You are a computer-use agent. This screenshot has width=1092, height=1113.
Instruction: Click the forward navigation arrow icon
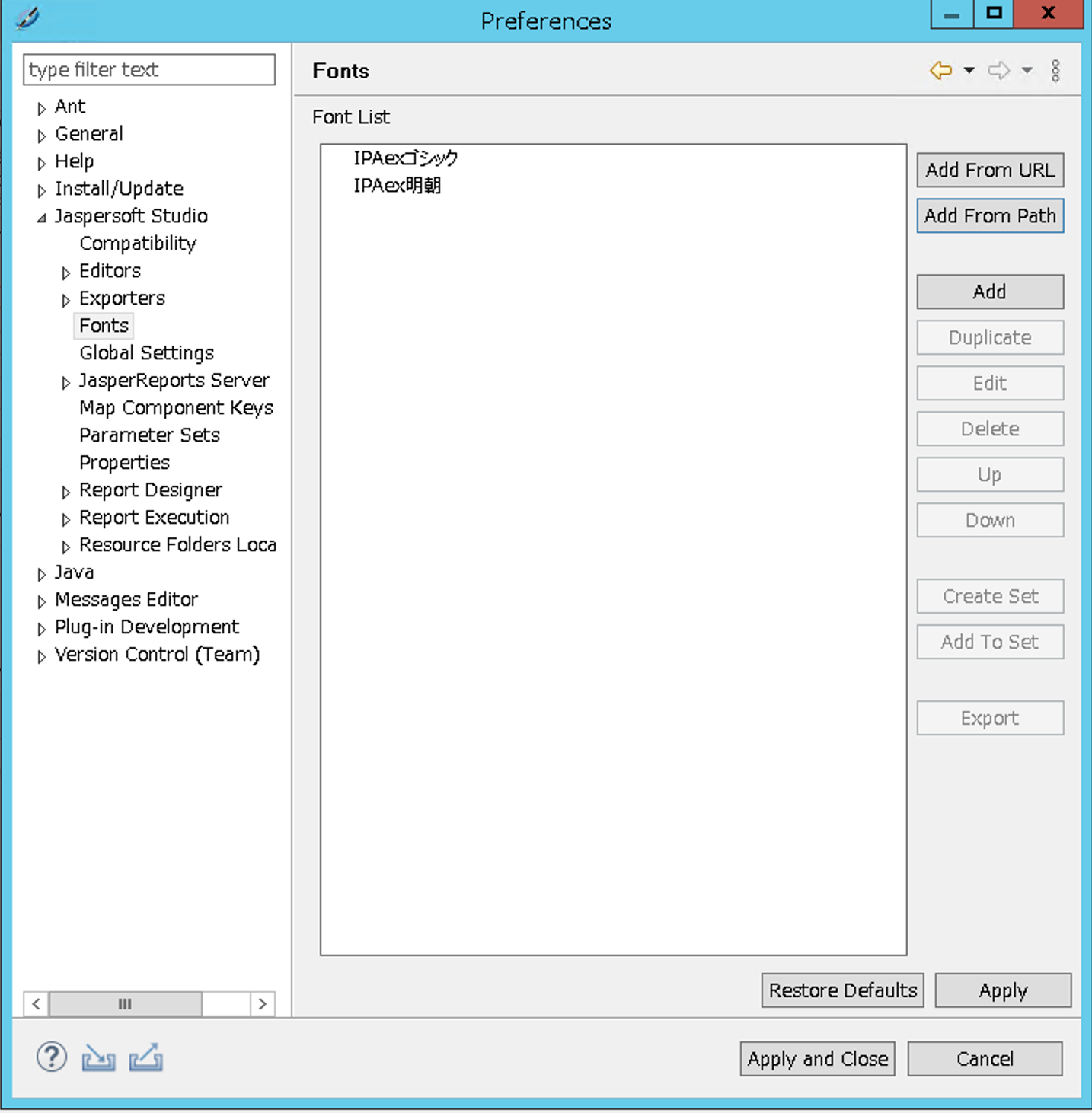[998, 71]
